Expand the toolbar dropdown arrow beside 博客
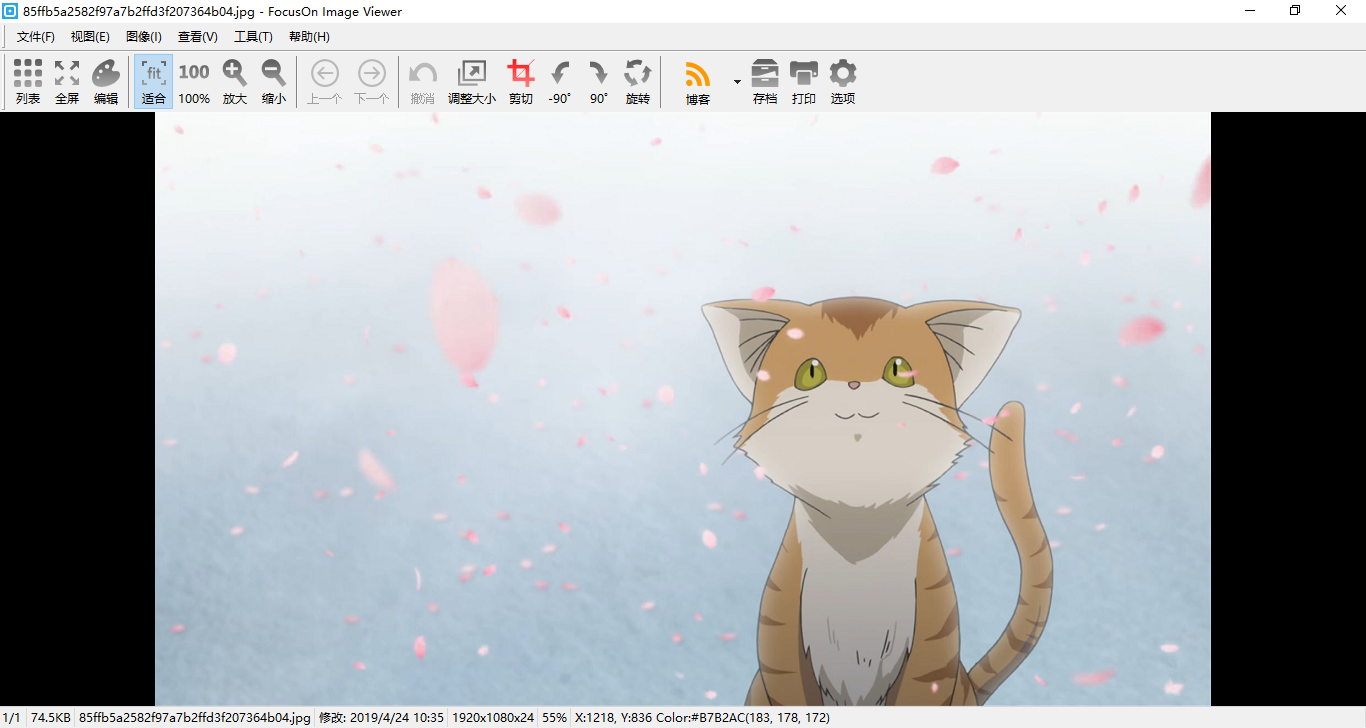This screenshot has height=728, width=1366. 737,81
